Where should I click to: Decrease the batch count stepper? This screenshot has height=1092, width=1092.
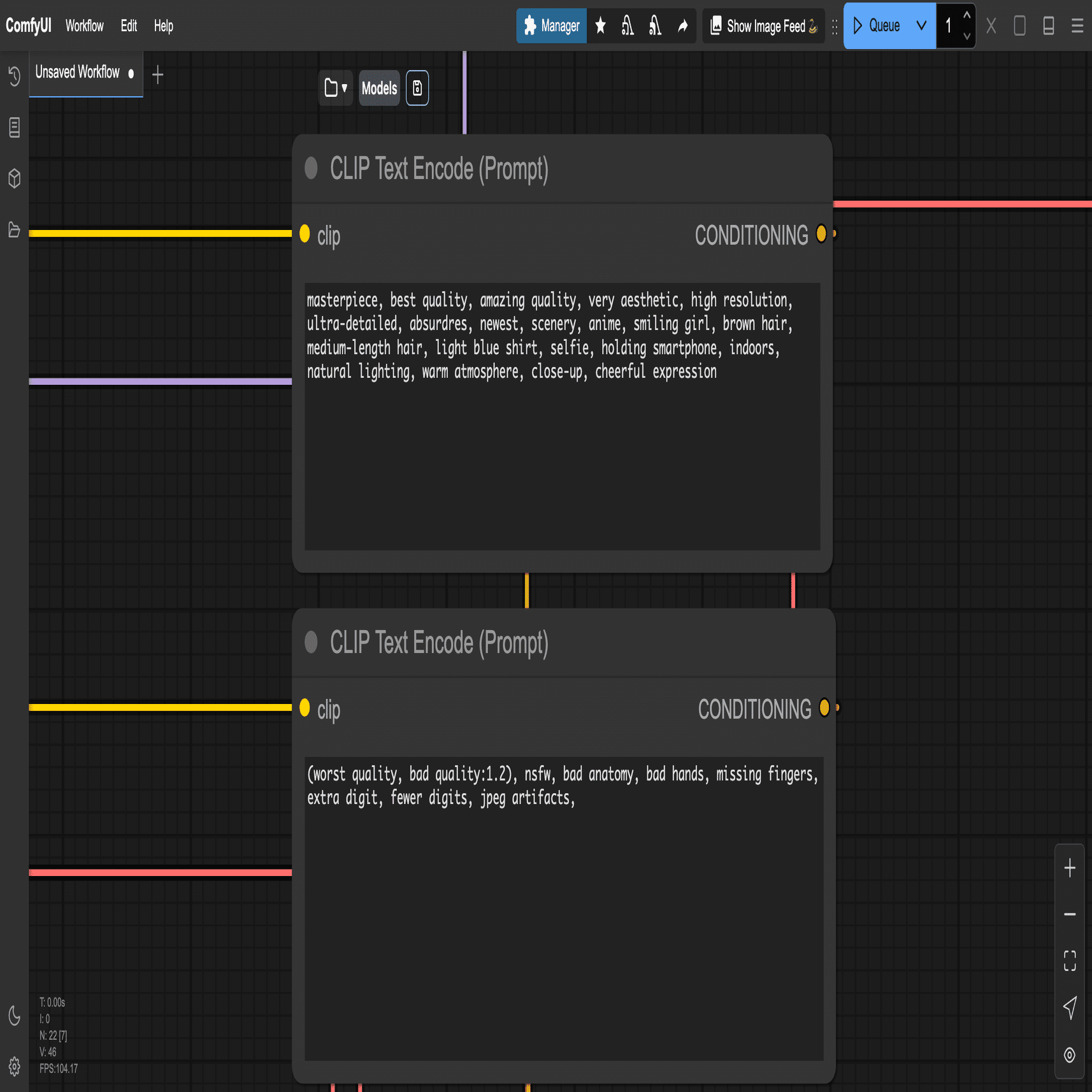click(967, 36)
